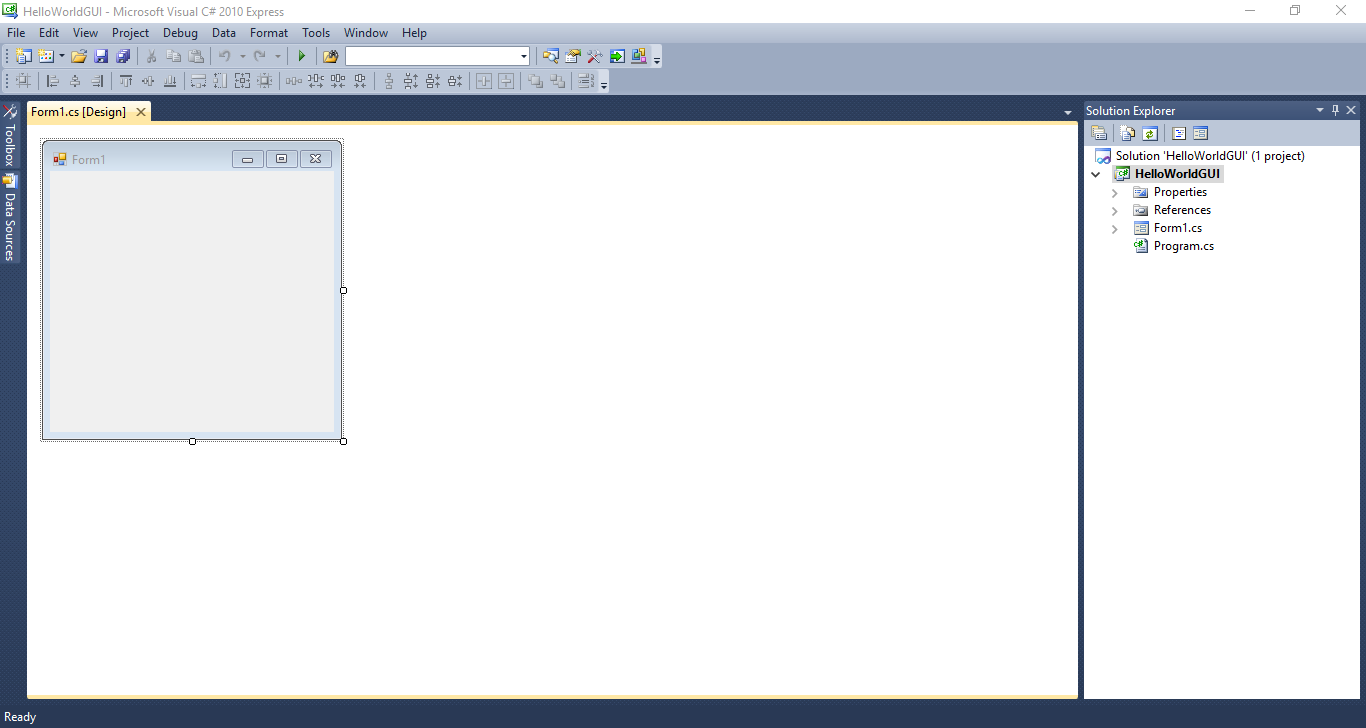This screenshot has height=728, width=1366.
Task: Open the Project menu
Action: click(130, 33)
